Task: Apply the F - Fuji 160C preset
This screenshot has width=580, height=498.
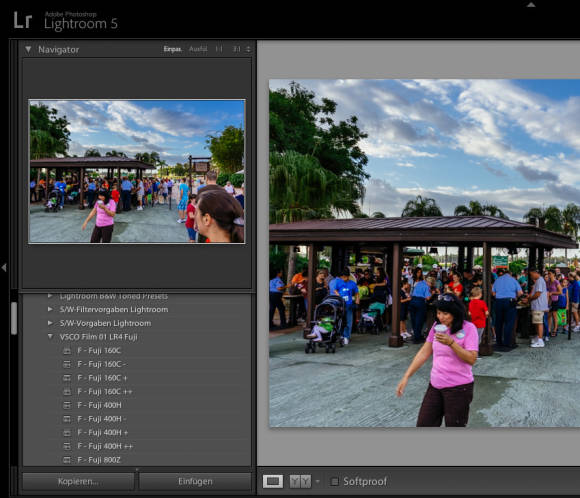Action: tap(99, 351)
